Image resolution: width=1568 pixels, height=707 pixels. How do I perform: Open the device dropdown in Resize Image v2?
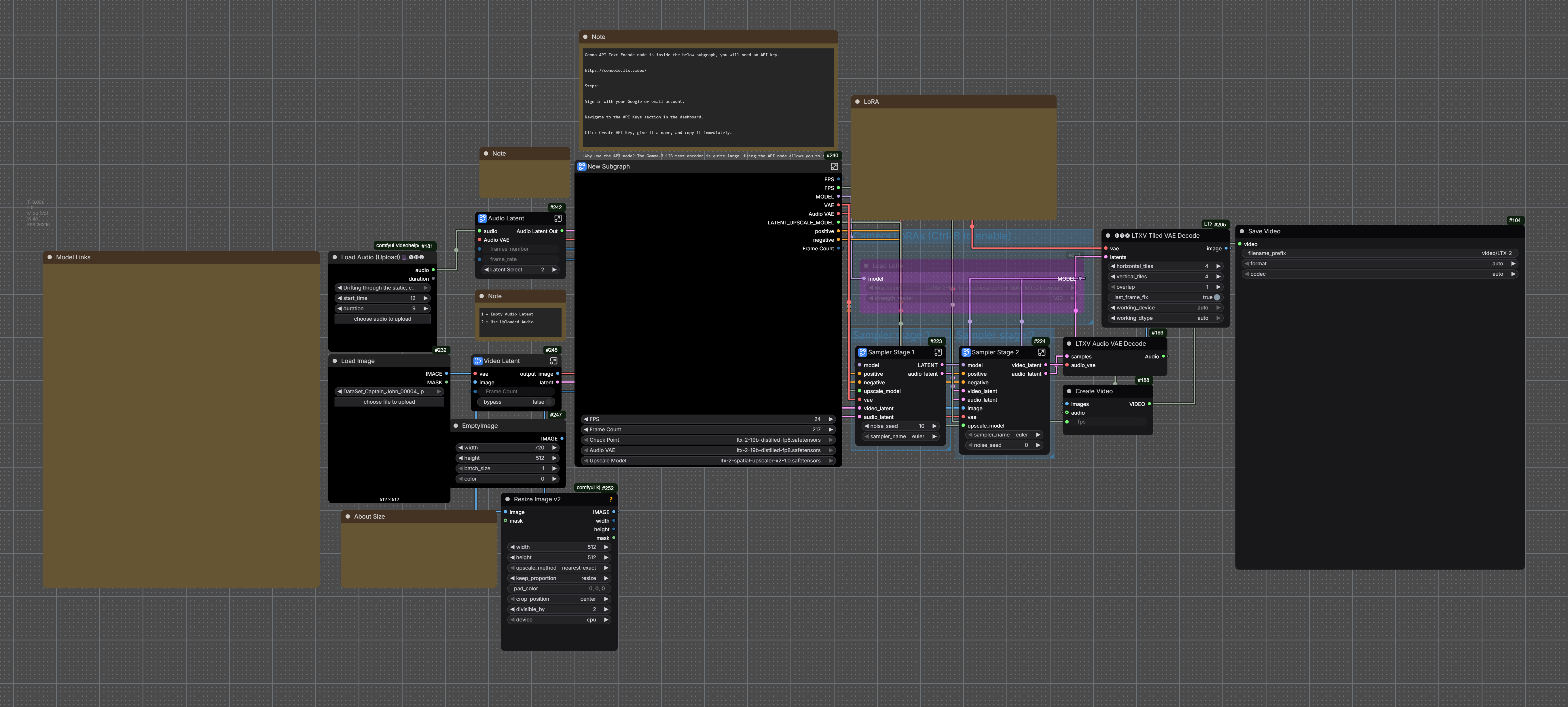(x=560, y=619)
